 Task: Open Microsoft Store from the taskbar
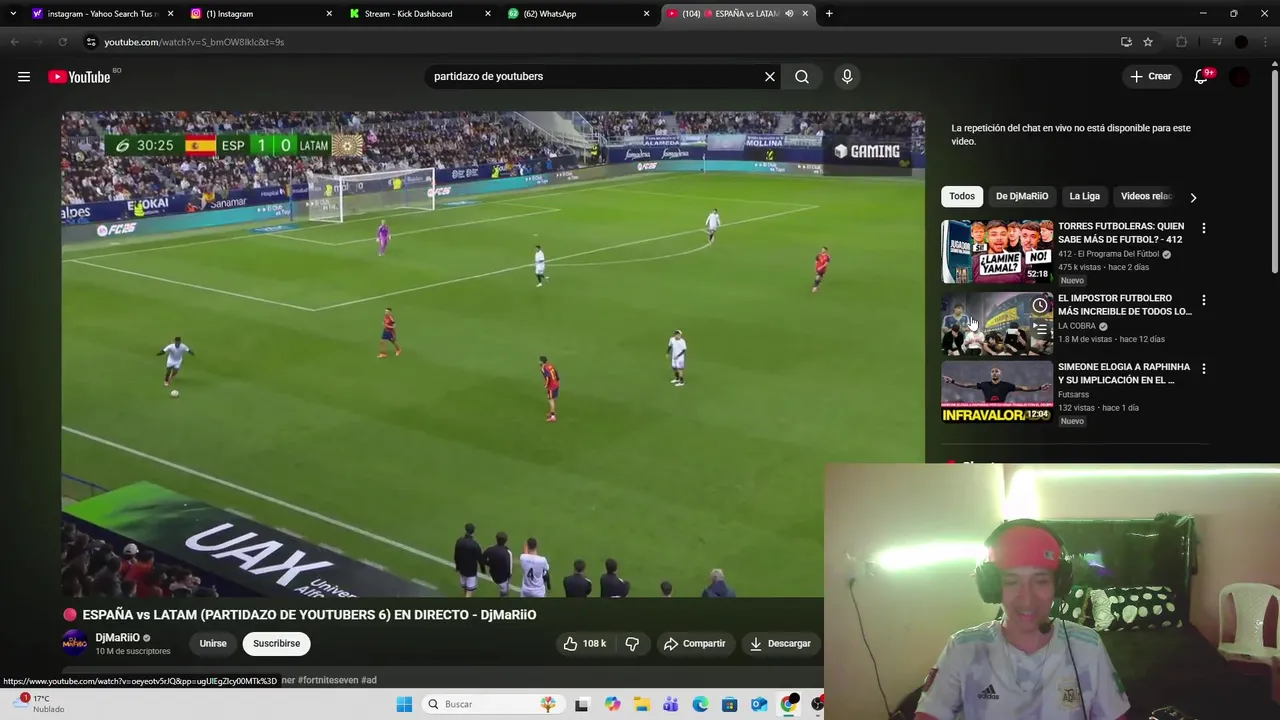tap(730, 704)
